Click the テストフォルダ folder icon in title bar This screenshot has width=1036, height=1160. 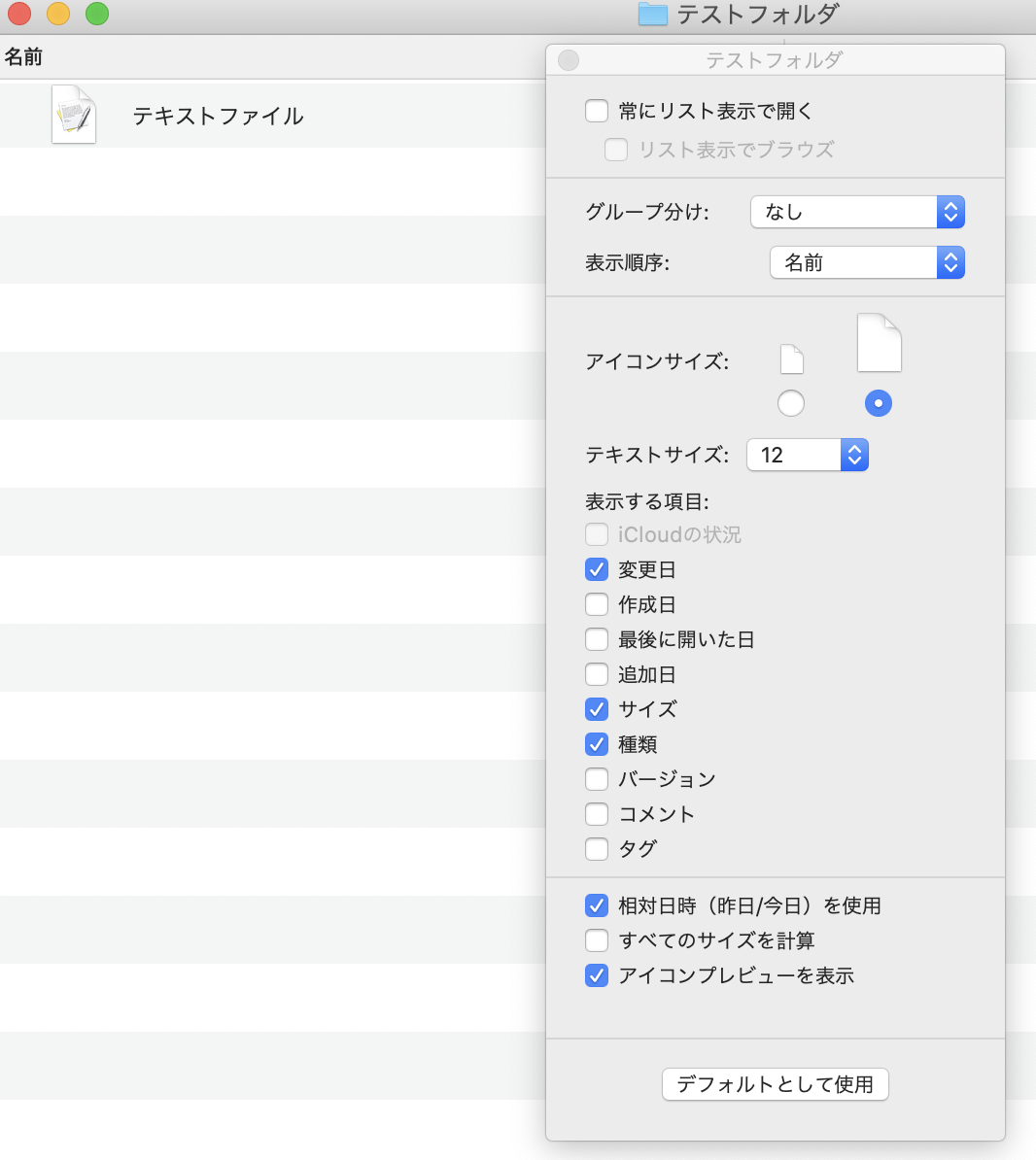click(x=653, y=14)
